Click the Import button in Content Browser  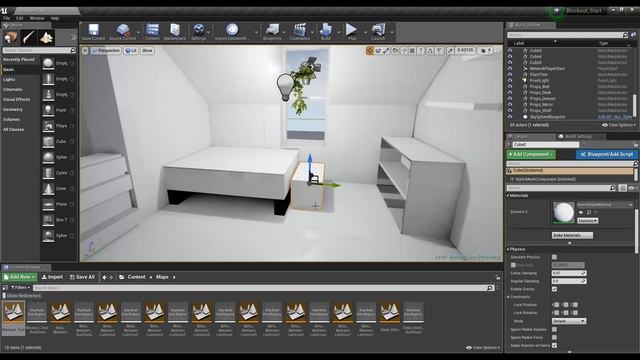[52, 277]
